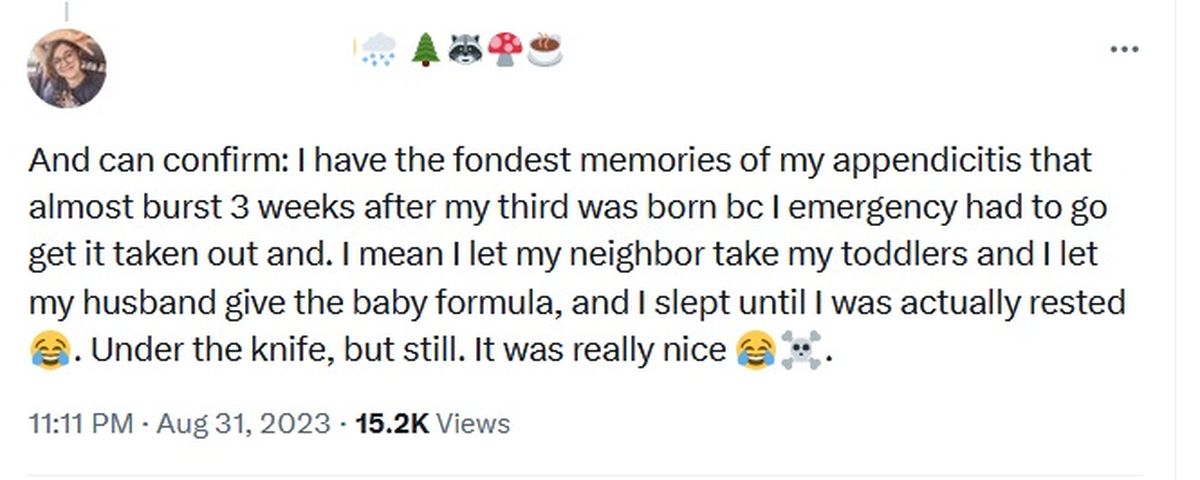Click the raccoon emoji in display name
The height and width of the screenshot is (480, 1200).
pos(463,49)
